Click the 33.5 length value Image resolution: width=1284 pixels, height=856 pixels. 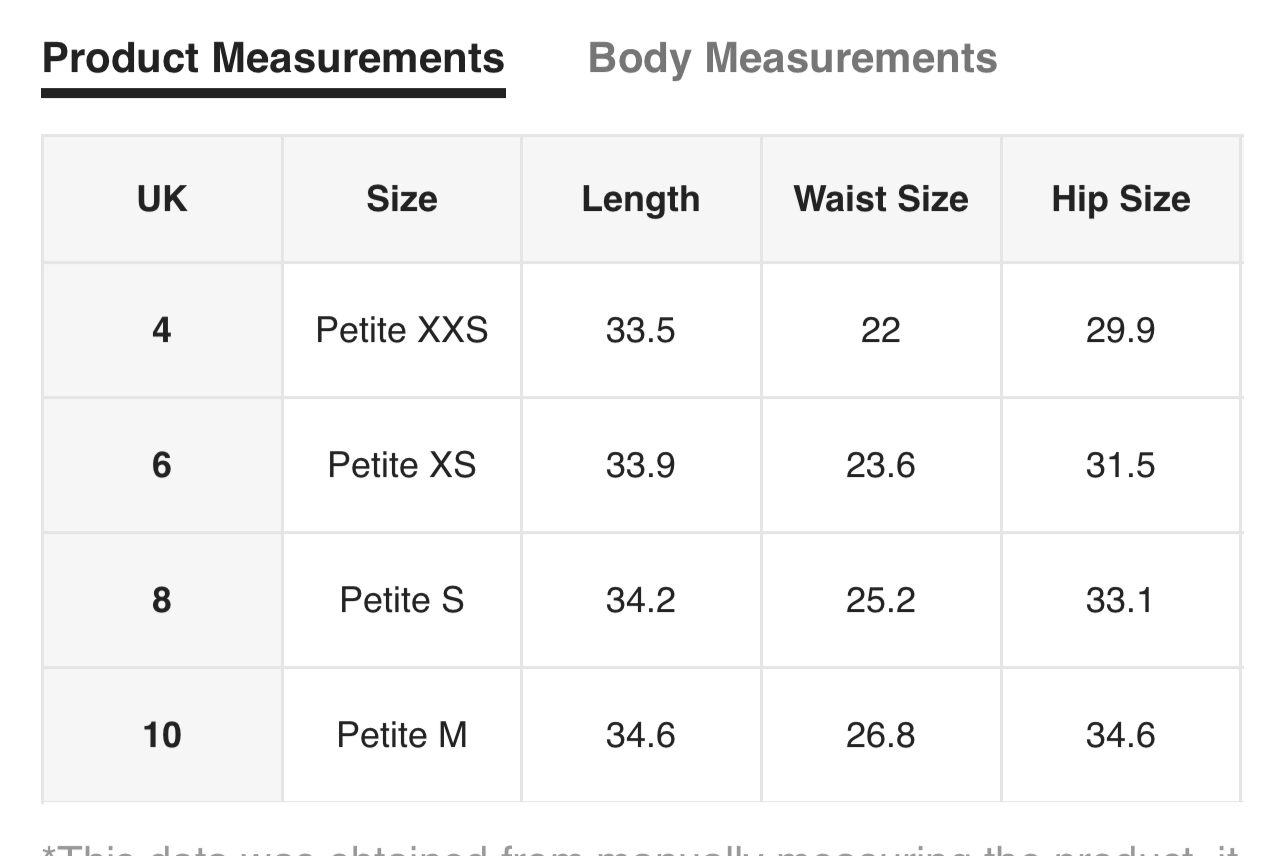(x=641, y=330)
